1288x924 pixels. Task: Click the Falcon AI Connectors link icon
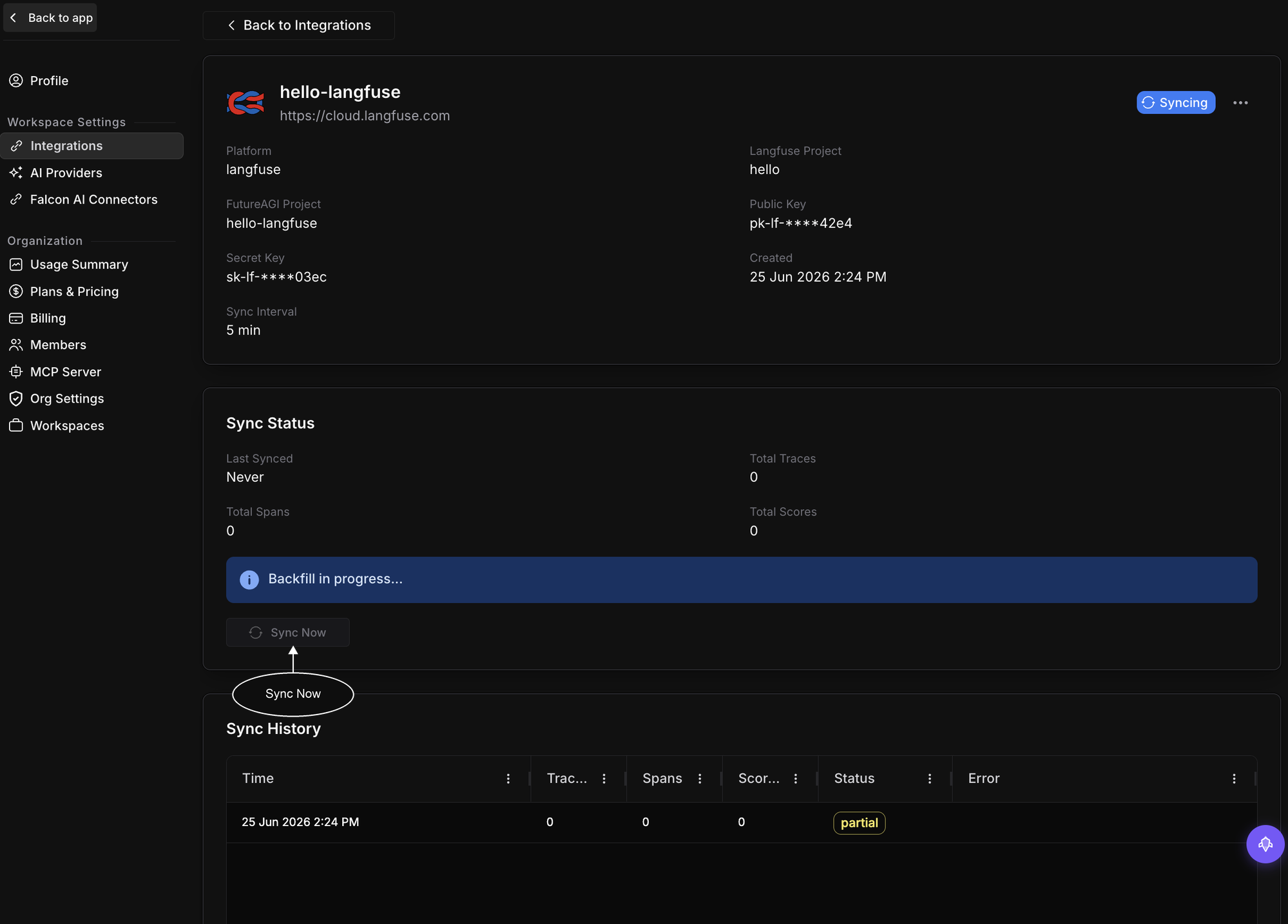16,199
